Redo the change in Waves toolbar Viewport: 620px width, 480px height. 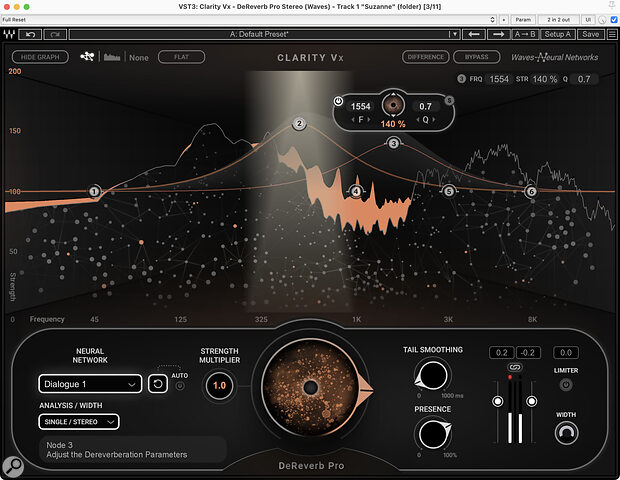55,34
